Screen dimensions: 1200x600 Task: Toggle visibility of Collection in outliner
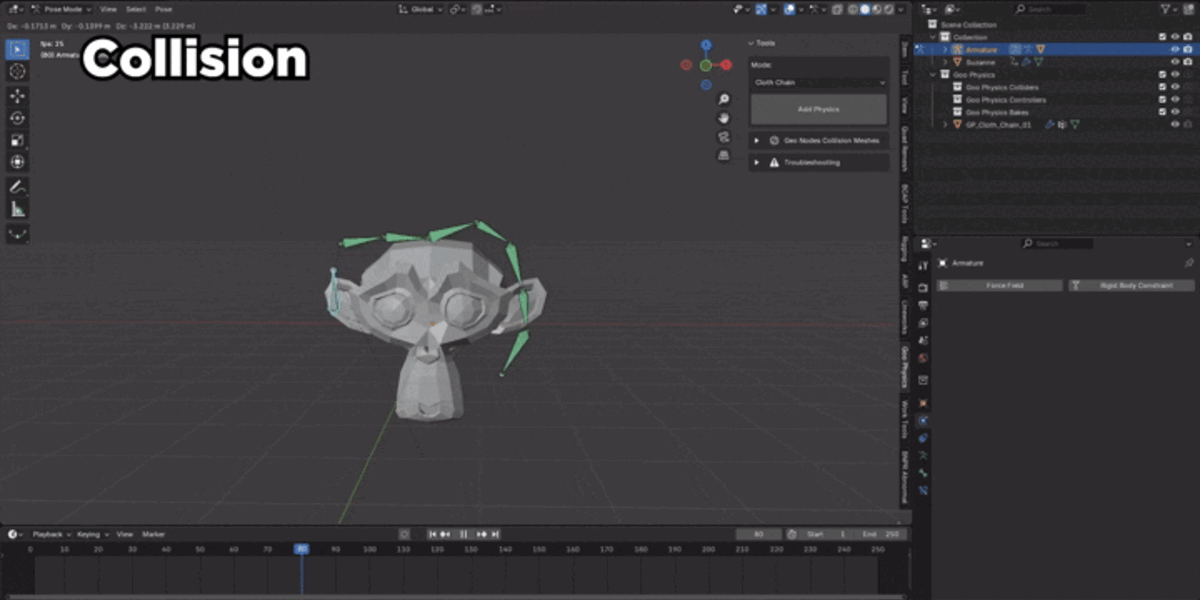[1175, 37]
